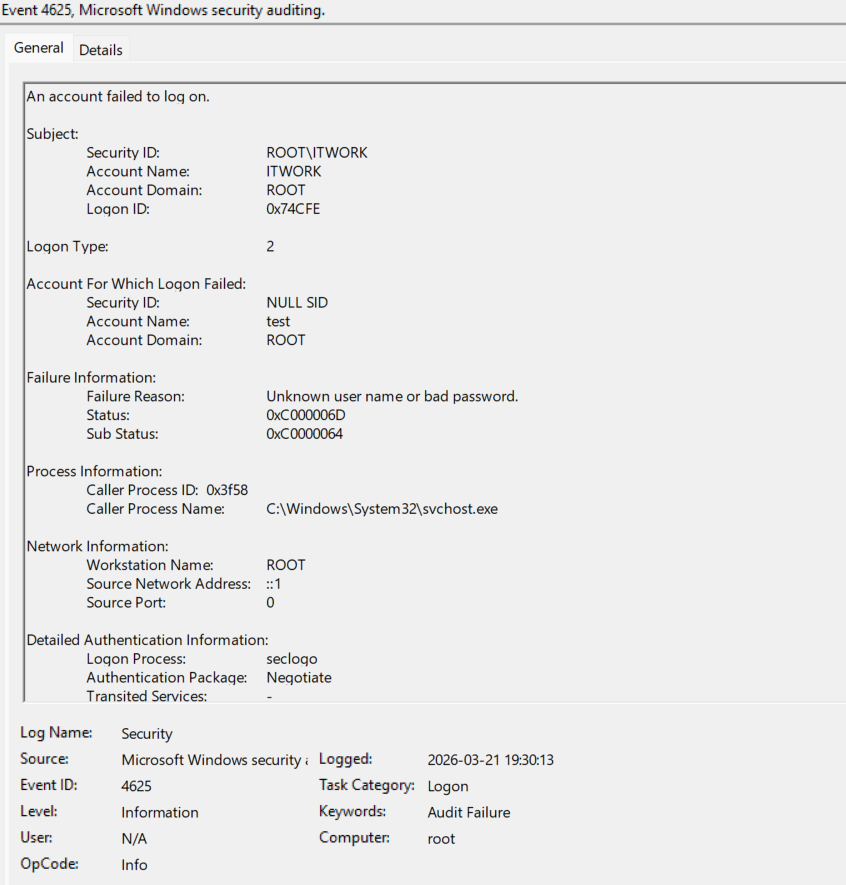This screenshot has width=846, height=885.
Task: Click the Keywords field showing Audit Failure
Action: 468,812
